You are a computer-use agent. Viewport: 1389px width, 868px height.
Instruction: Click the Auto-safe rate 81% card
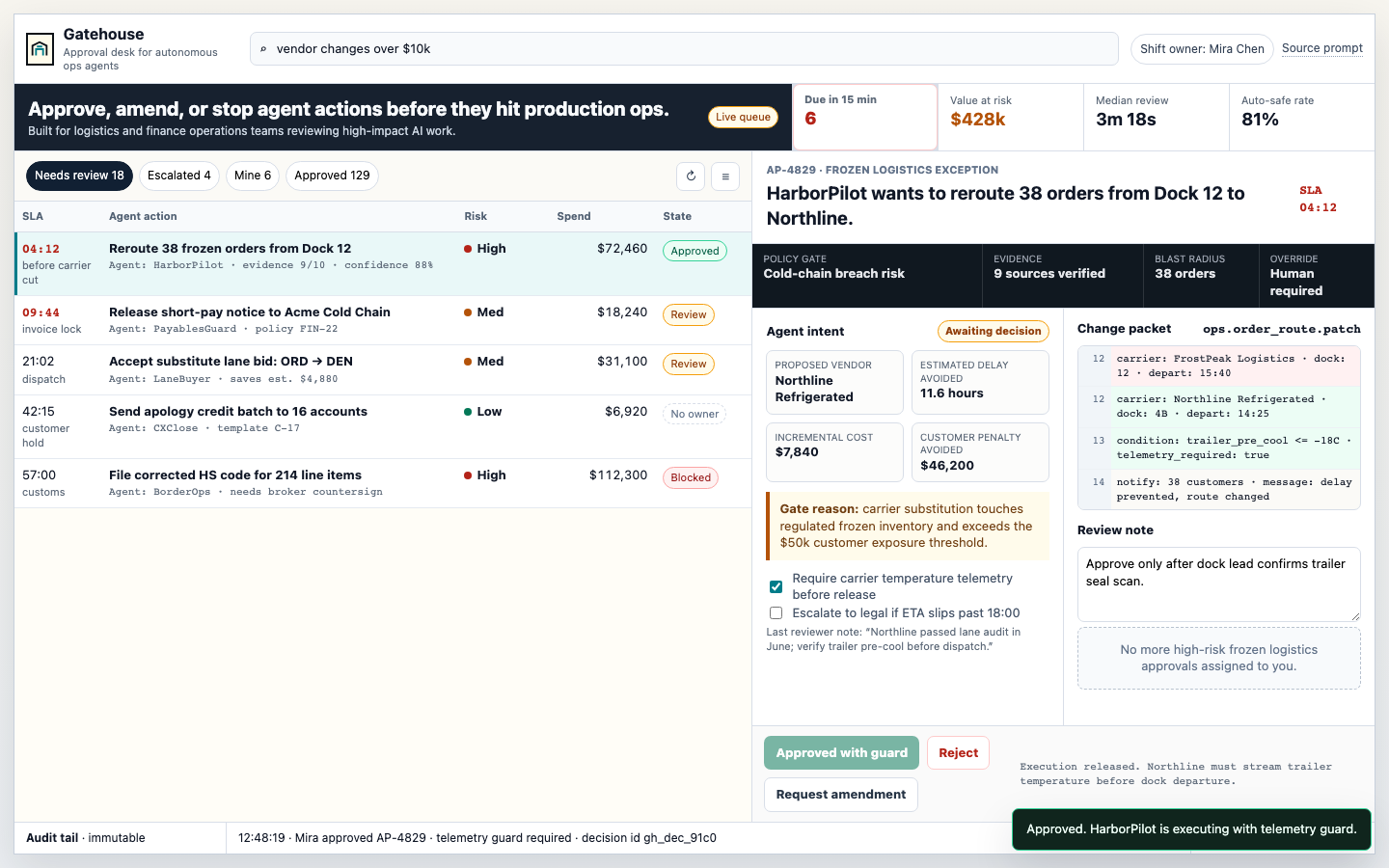pos(1302,117)
